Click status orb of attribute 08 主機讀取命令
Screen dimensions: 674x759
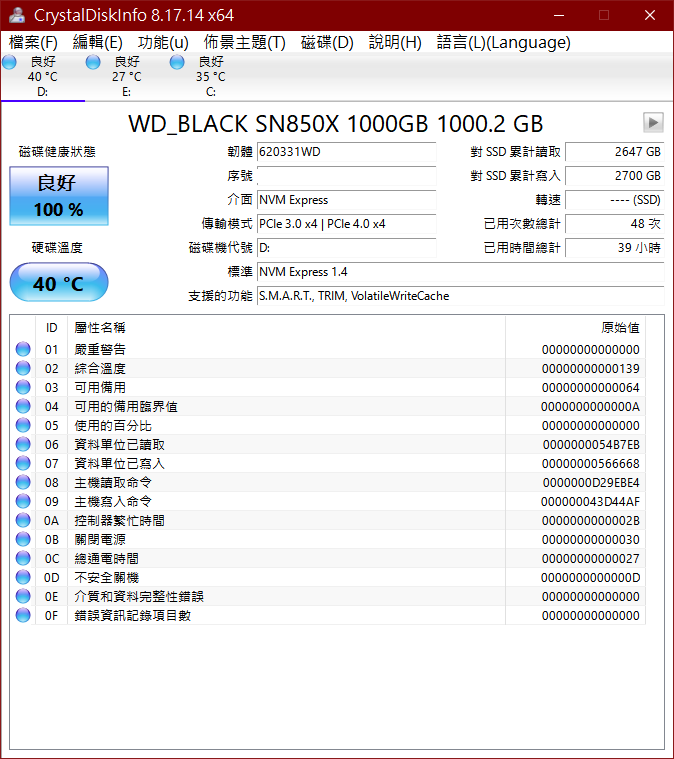23,482
